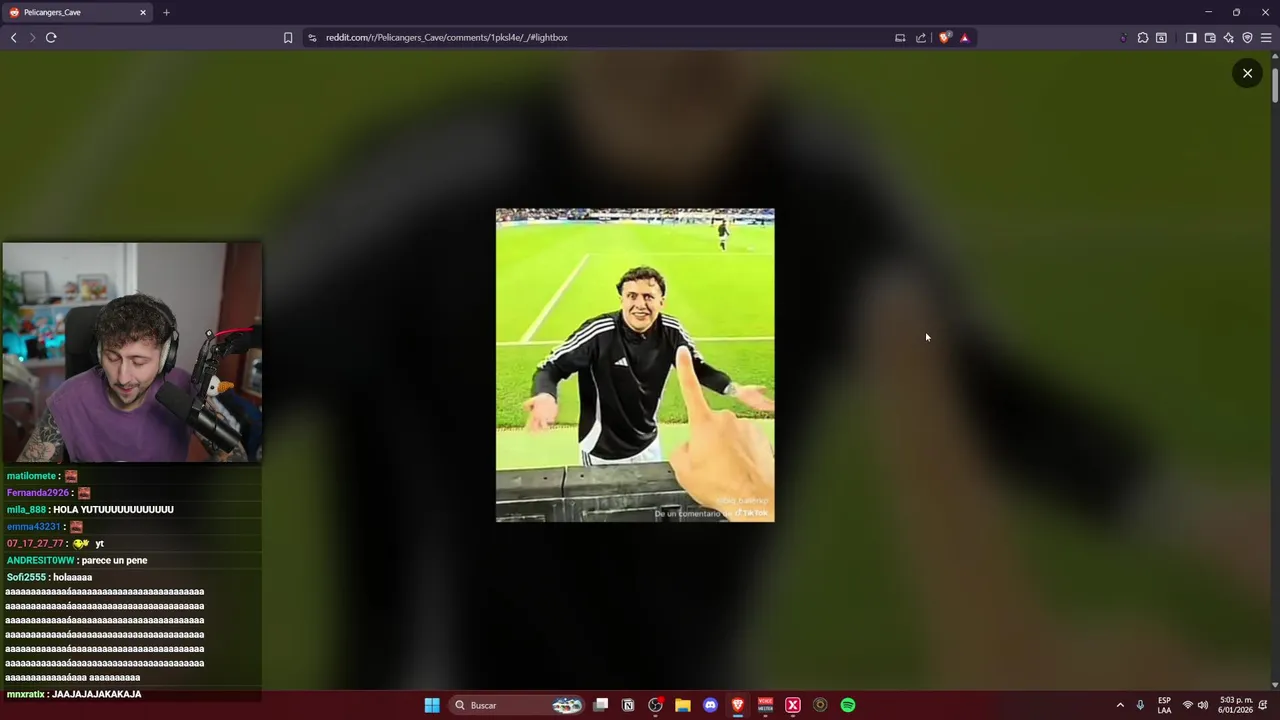
Task: Open Discord from taskbar
Action: pos(710,705)
